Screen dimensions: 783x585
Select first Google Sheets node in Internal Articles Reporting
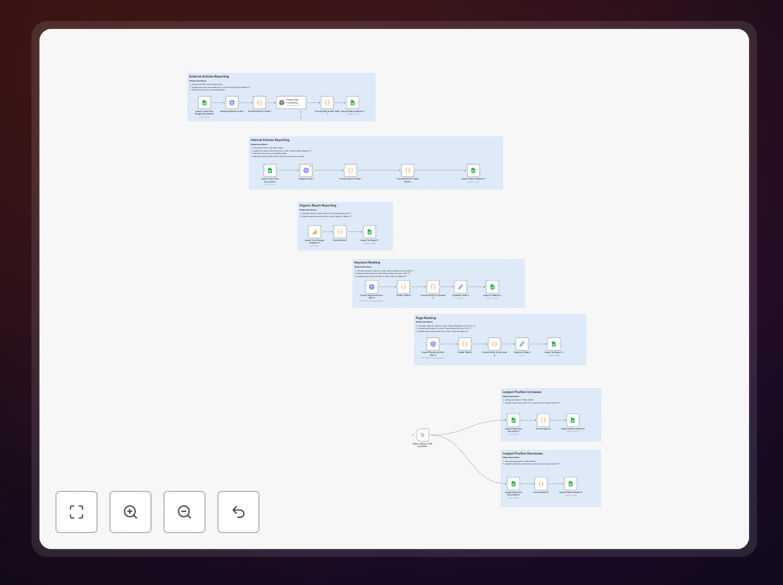(x=270, y=170)
